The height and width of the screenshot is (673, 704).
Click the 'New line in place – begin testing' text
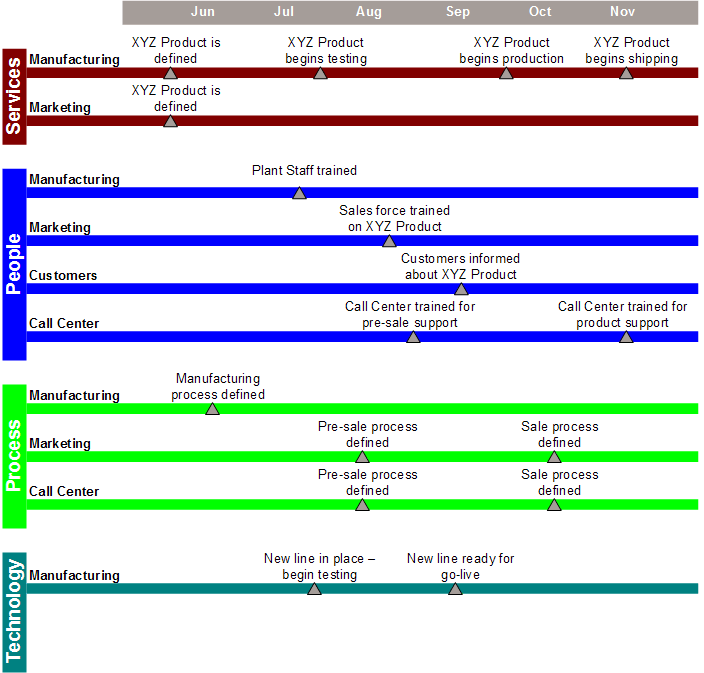tap(319, 567)
